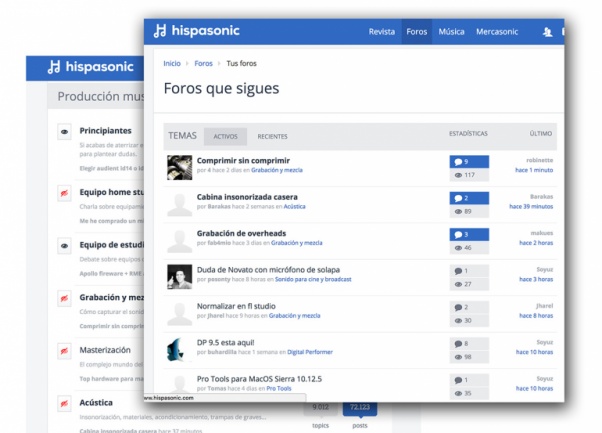This screenshot has height=433, width=602.
Task: Jump to last post hace 3 horas
Action: [536, 279]
